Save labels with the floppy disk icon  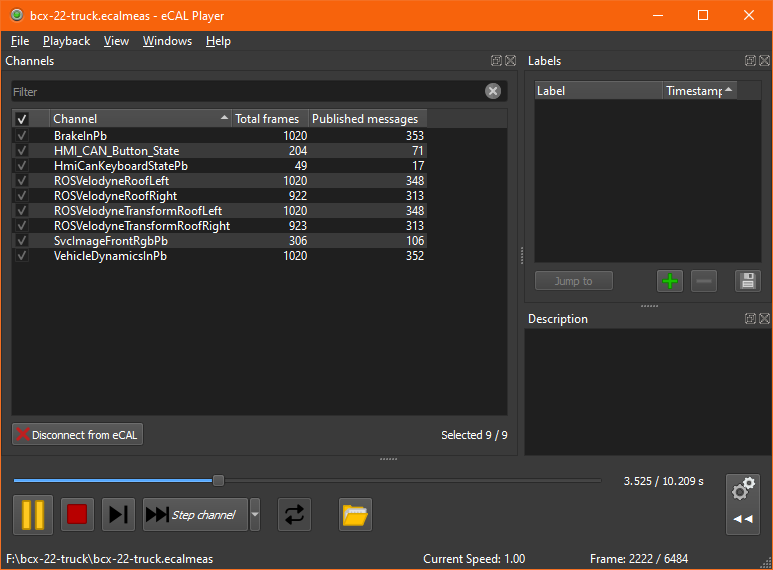(x=748, y=281)
